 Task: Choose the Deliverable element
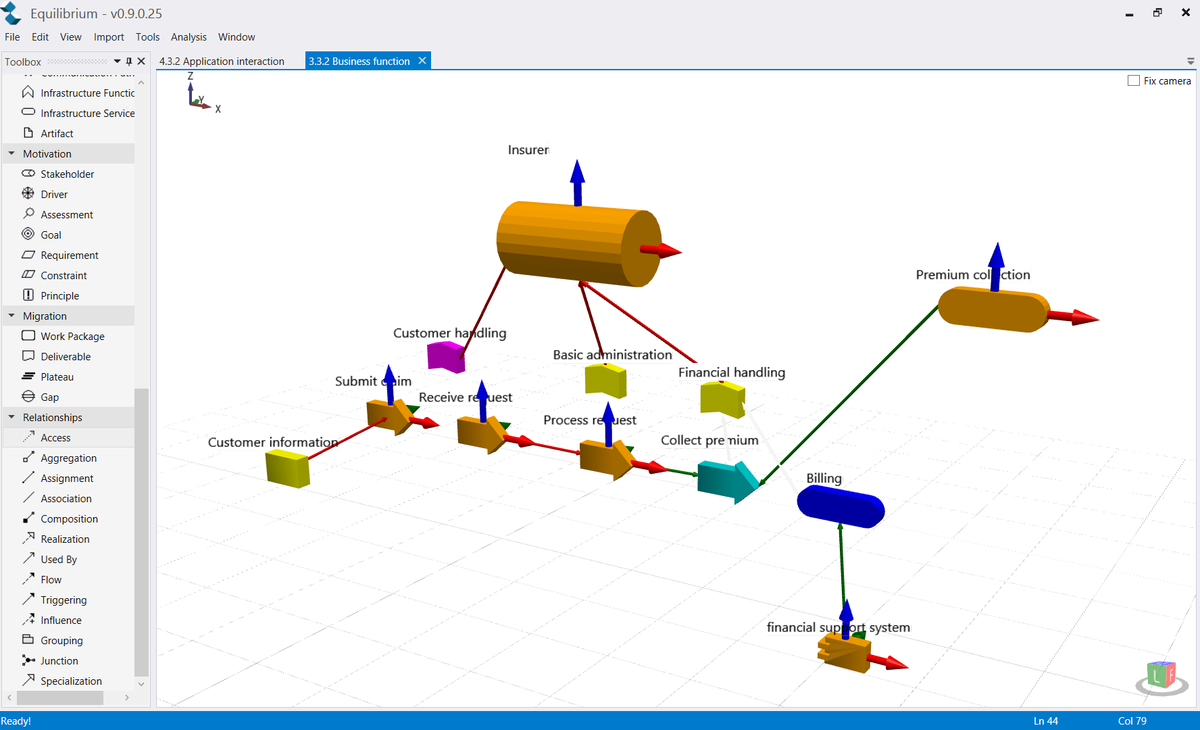56,357
